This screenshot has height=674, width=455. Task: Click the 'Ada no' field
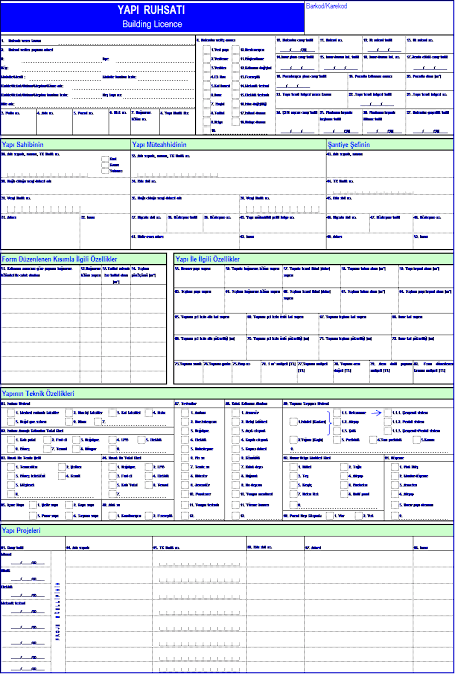point(54,122)
